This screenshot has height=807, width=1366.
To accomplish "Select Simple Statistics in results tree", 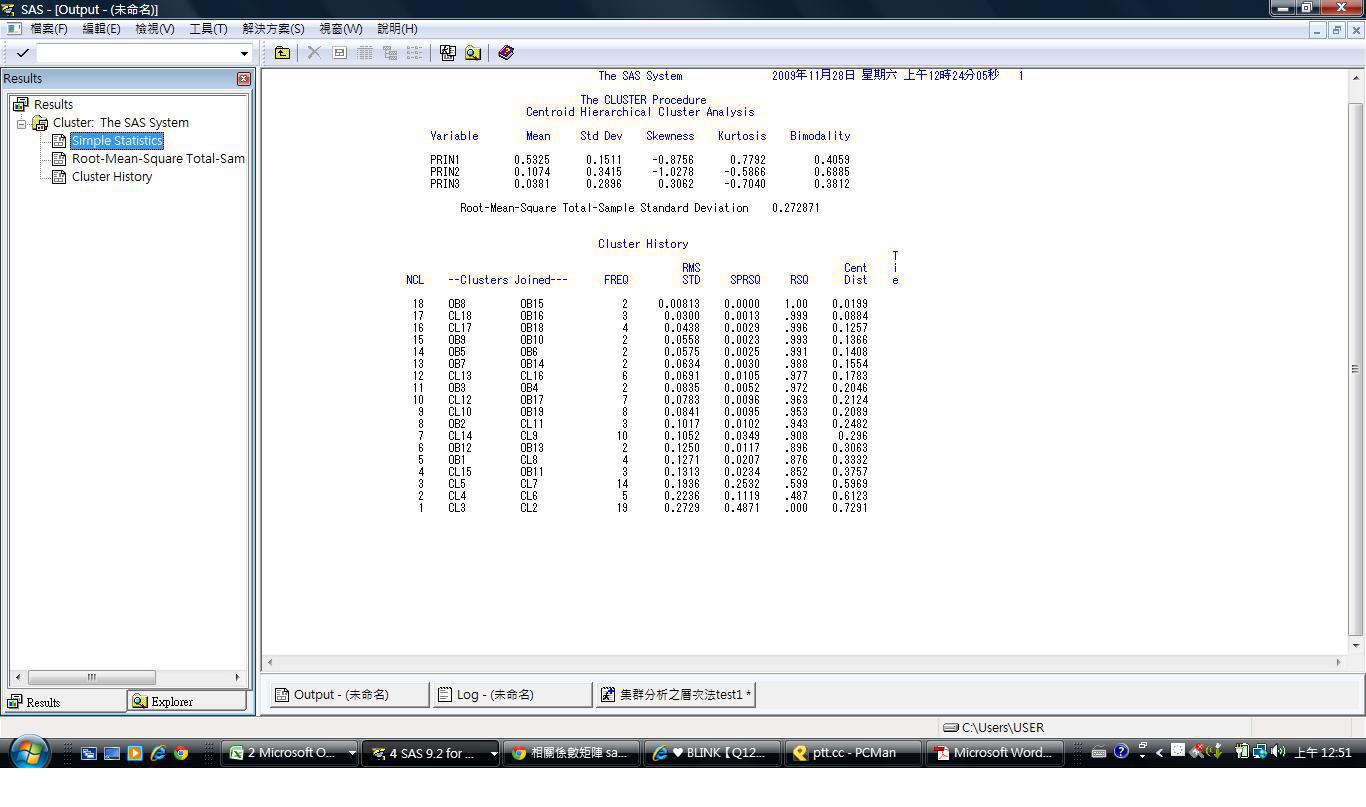I will (117, 141).
